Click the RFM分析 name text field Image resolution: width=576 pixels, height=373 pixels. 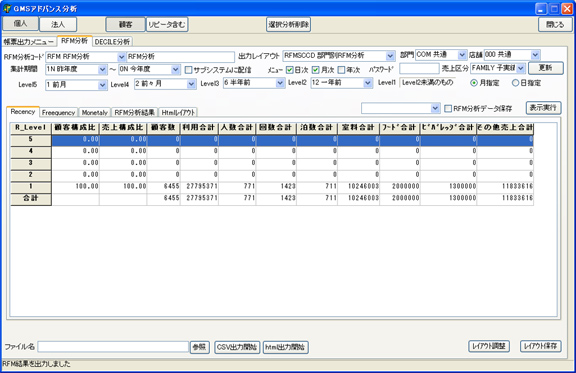pos(180,57)
